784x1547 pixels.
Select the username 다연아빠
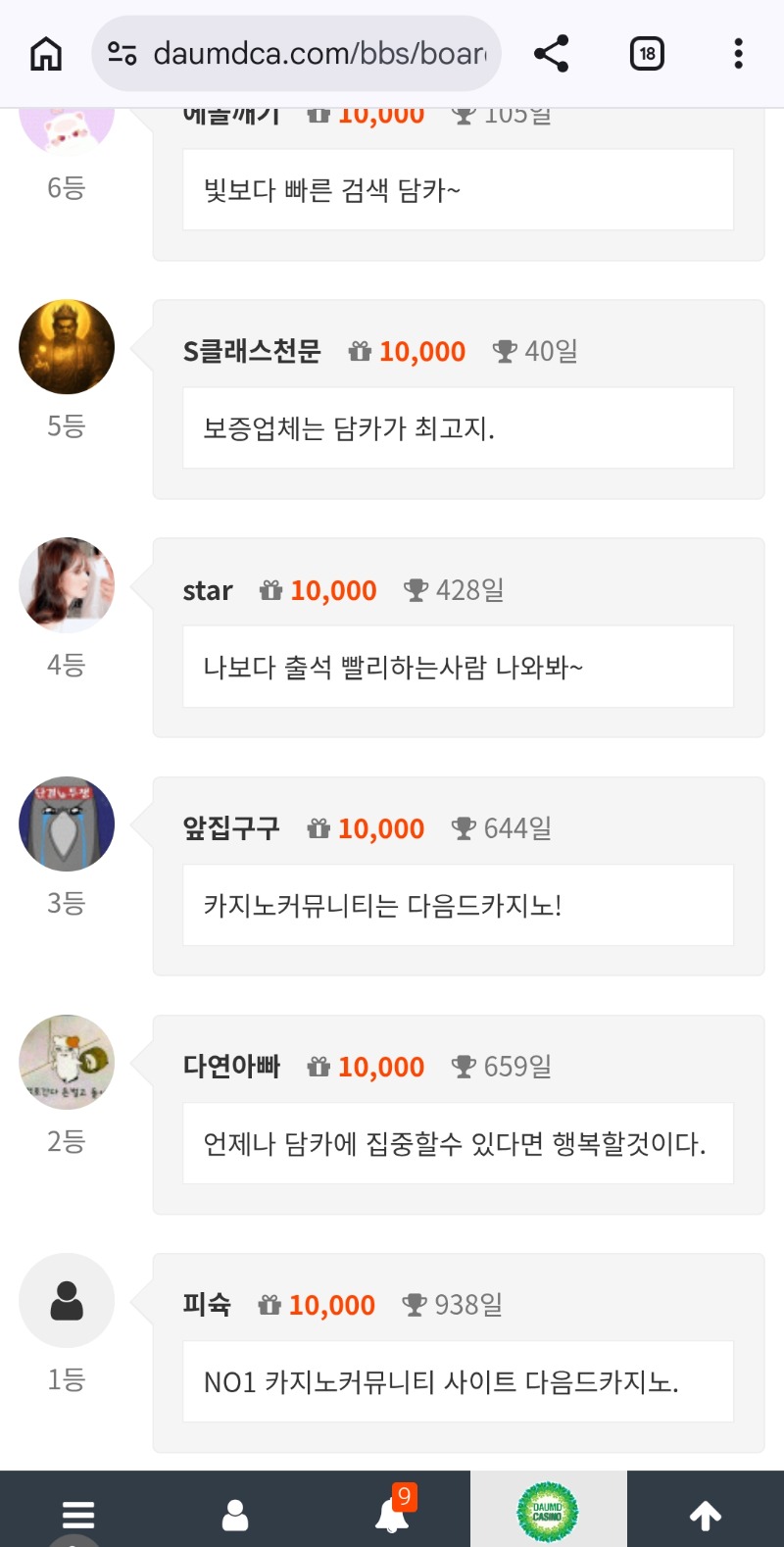(231, 1067)
